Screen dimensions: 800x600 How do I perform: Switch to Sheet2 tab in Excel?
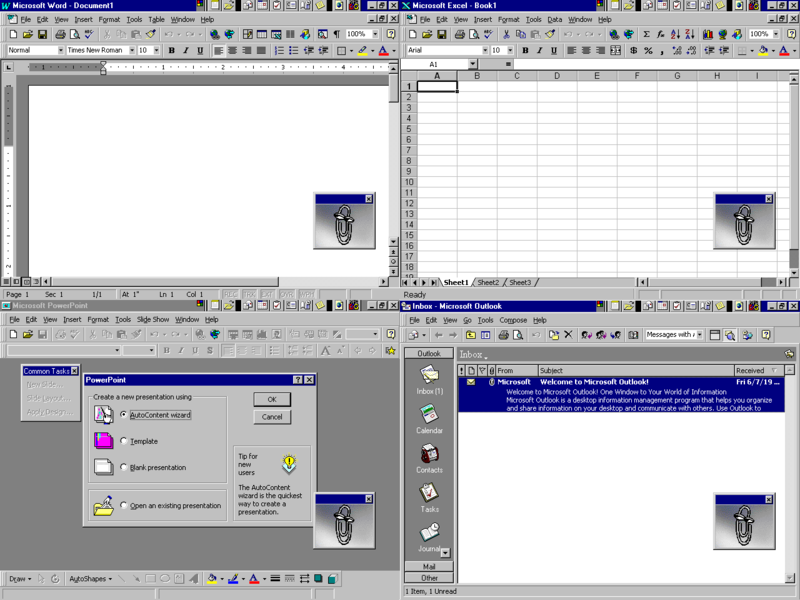[x=489, y=282]
